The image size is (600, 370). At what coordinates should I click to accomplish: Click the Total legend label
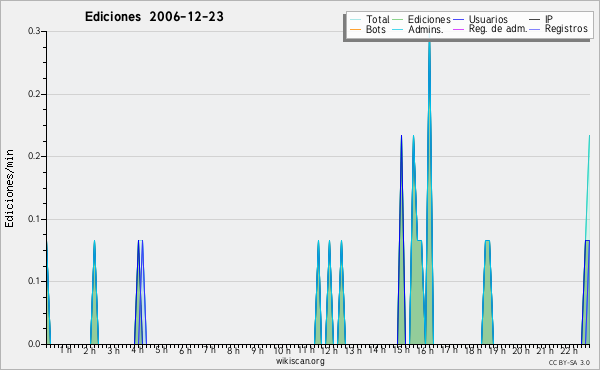pos(377,19)
